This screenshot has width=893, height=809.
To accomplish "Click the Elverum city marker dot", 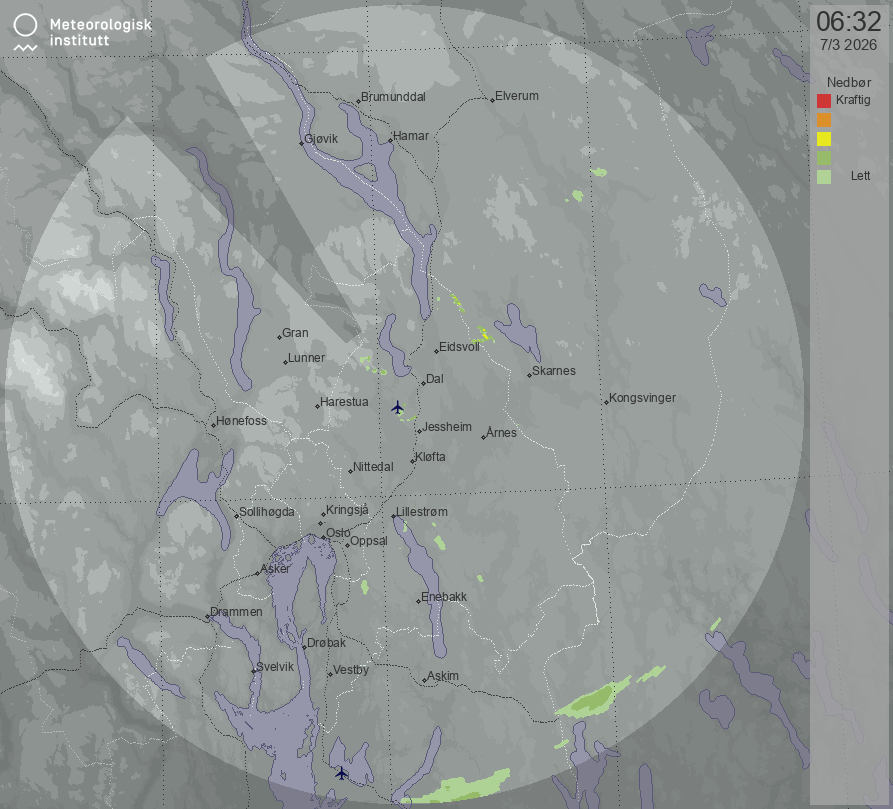I will [x=493, y=100].
